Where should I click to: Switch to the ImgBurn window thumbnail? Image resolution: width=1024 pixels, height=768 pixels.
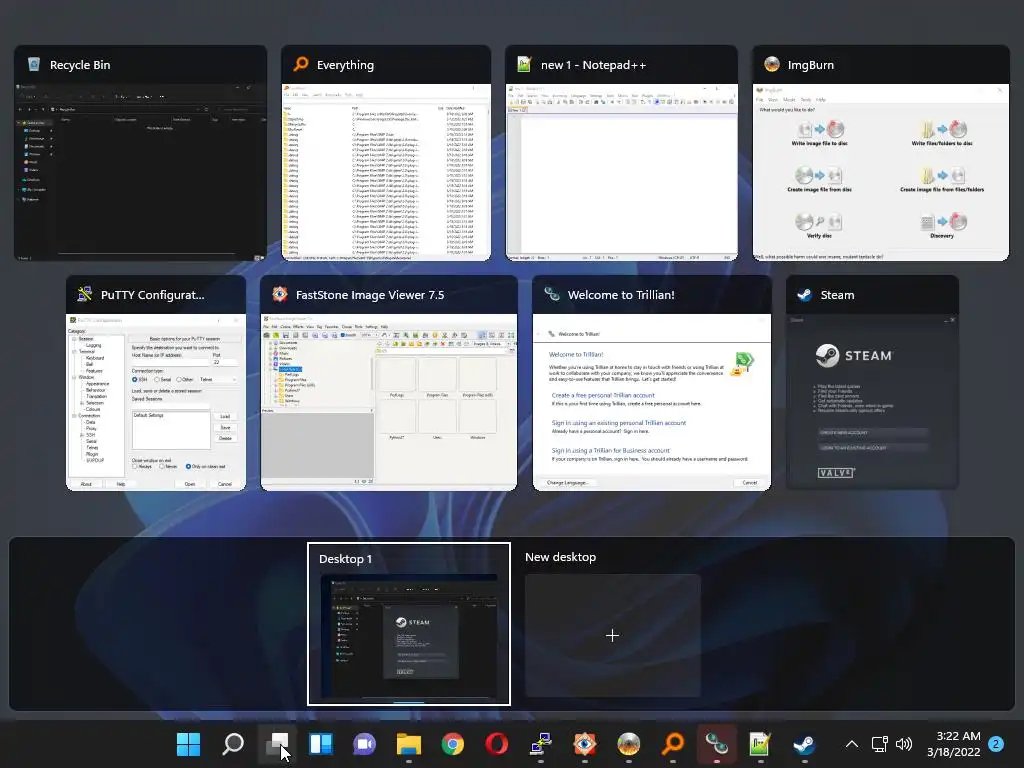[x=881, y=153]
